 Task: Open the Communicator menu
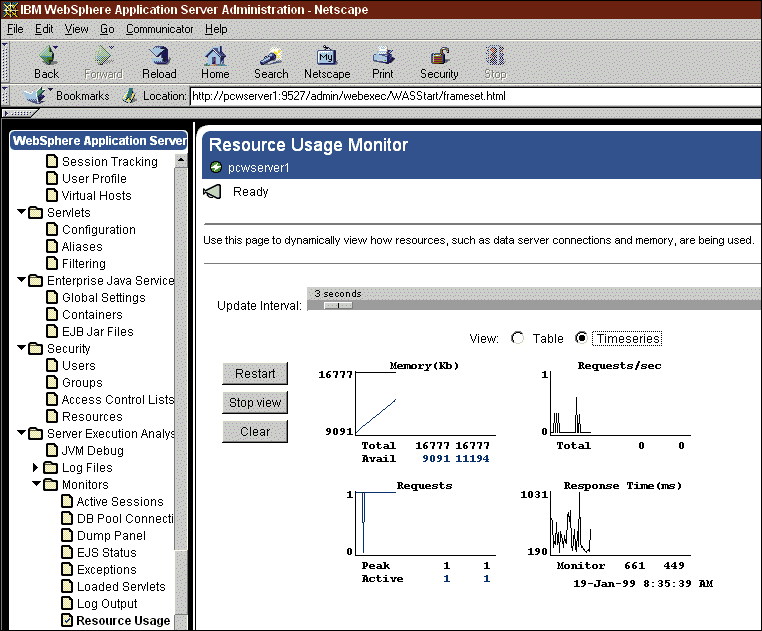[x=159, y=29]
